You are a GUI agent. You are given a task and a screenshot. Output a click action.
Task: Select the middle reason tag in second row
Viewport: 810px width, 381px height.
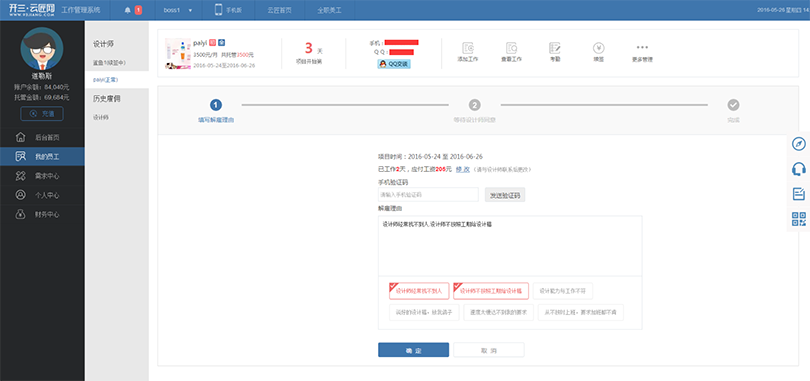pyautogui.click(x=498, y=312)
